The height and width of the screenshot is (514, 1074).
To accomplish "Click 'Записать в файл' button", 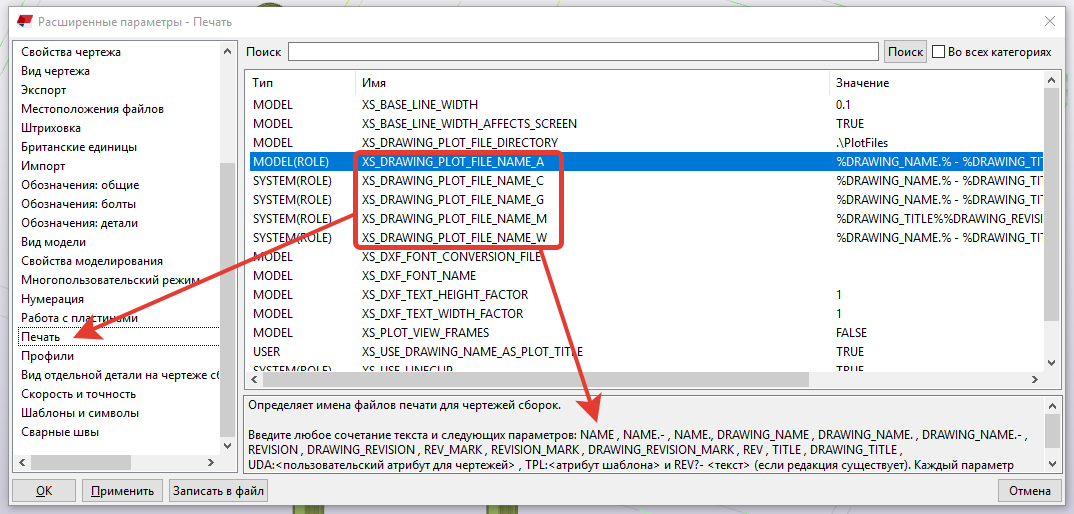I will point(218,491).
